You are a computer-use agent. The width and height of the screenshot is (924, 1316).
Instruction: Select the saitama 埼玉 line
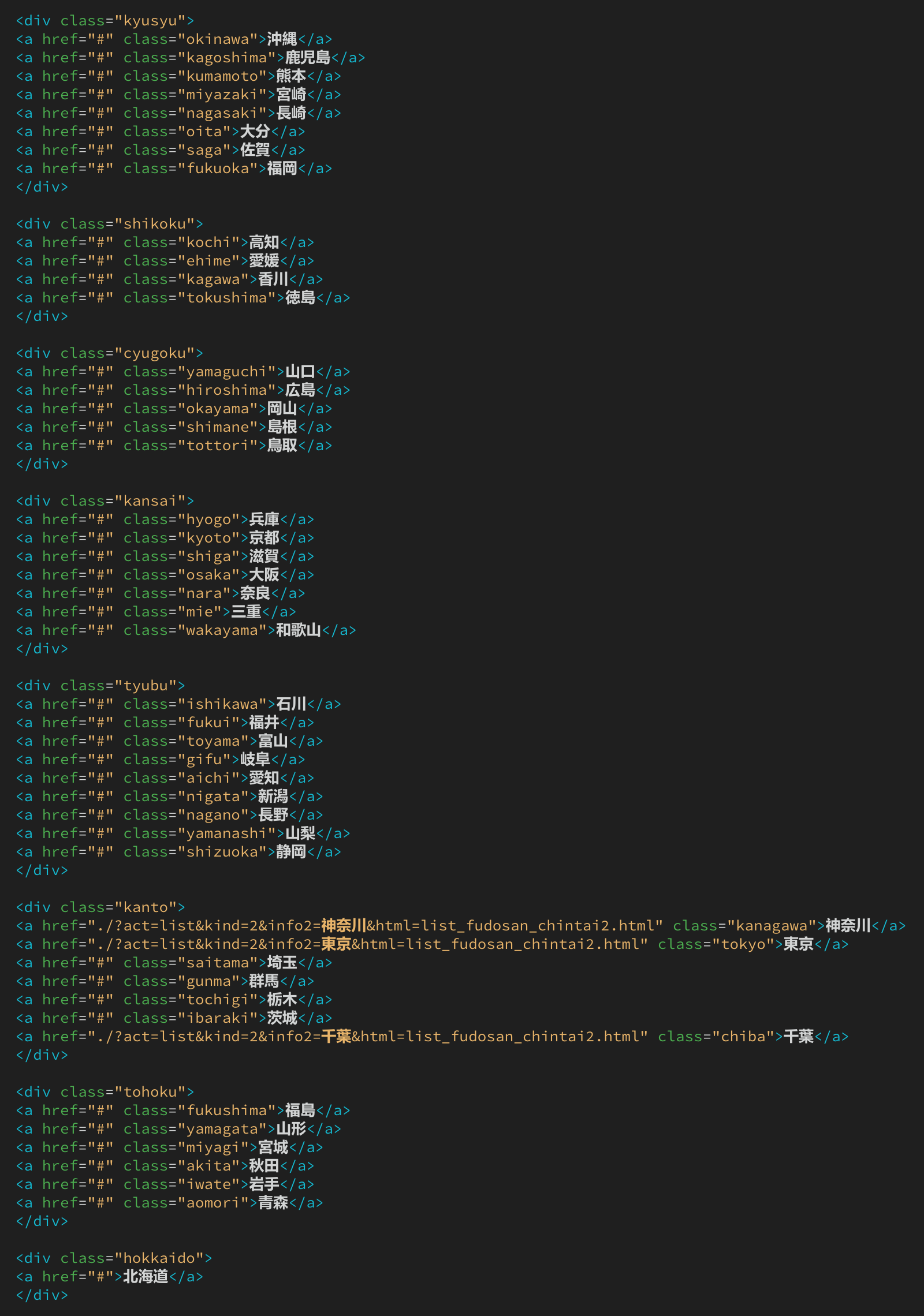tap(174, 963)
